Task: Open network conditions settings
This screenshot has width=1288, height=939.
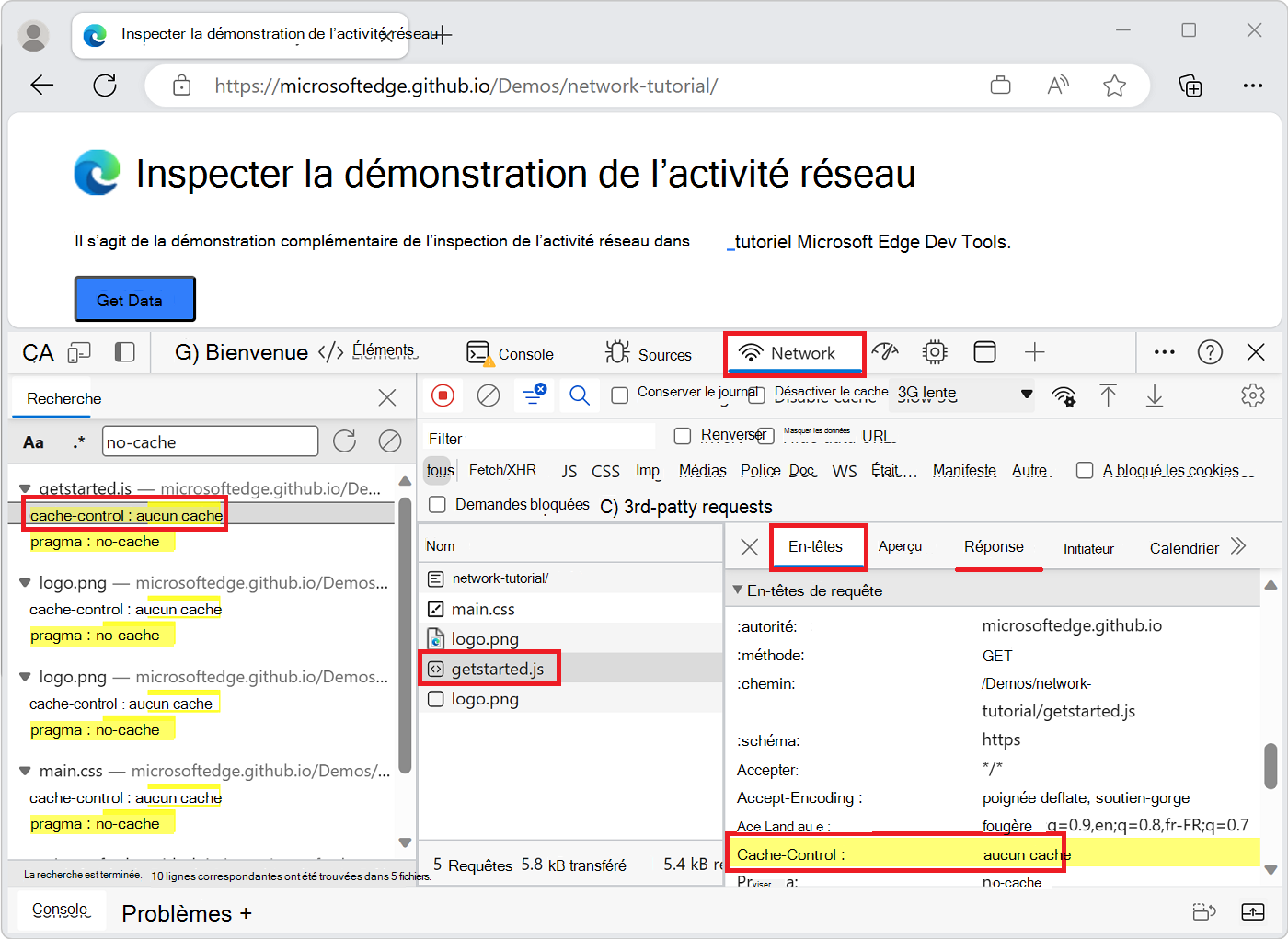Action: 1064,395
